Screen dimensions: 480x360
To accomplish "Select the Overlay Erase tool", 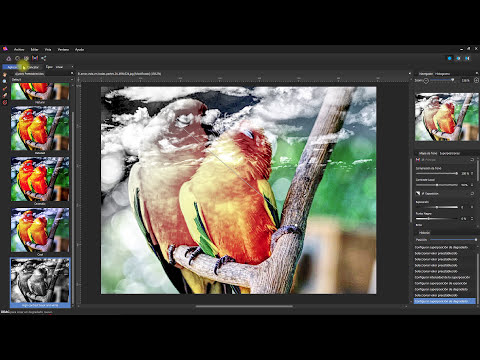I will pyautogui.click(x=5, y=95).
